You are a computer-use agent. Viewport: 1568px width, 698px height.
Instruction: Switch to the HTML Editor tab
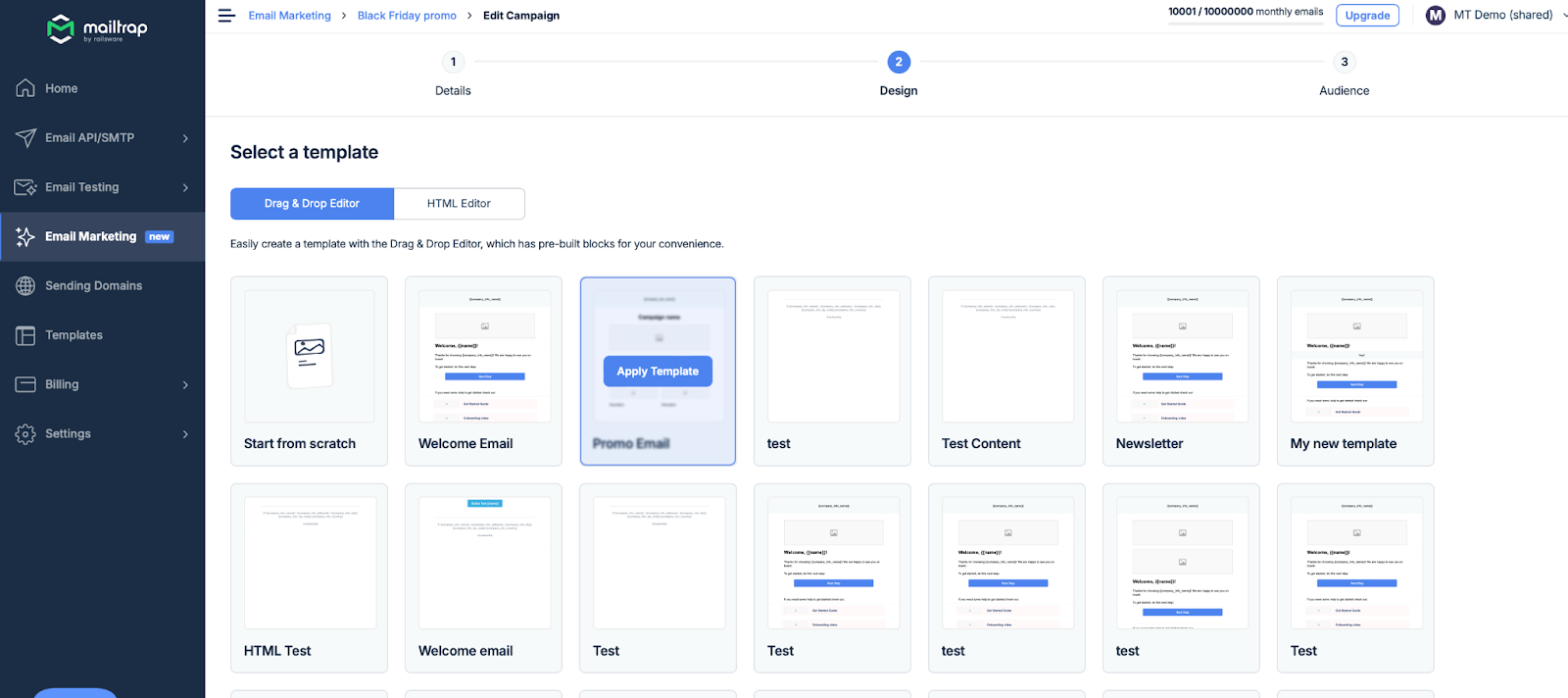point(459,204)
